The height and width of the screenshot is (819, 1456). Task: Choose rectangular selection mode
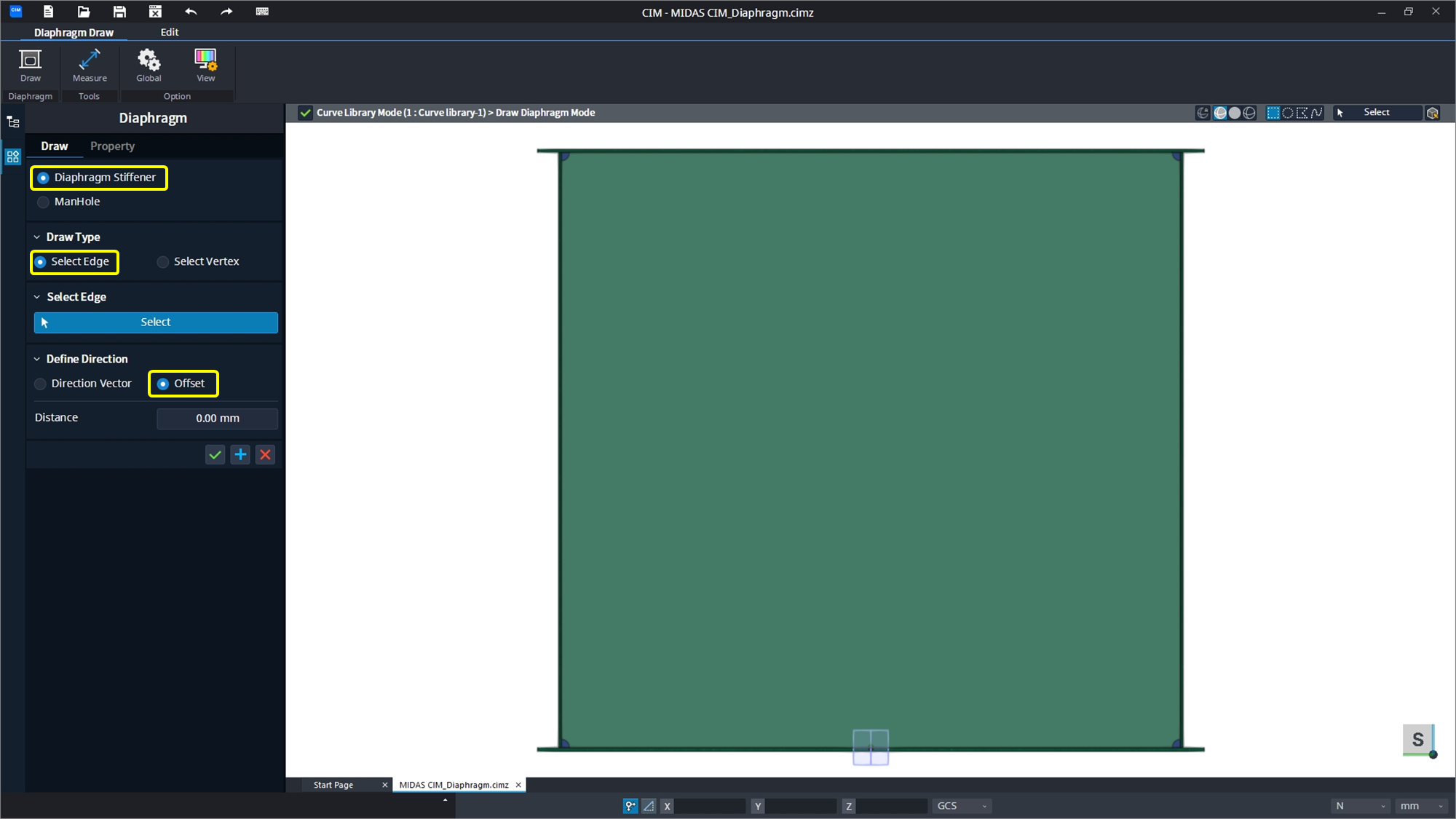[1273, 113]
